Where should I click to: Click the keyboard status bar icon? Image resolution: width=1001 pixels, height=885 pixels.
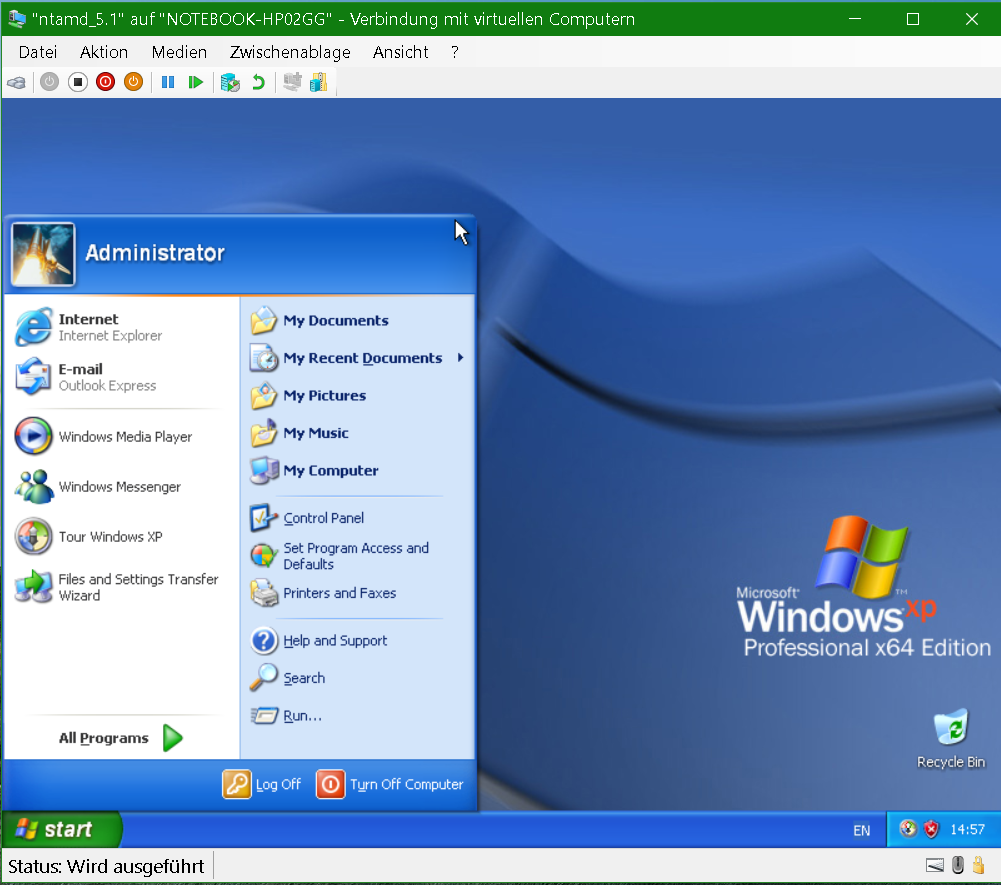click(x=935, y=866)
